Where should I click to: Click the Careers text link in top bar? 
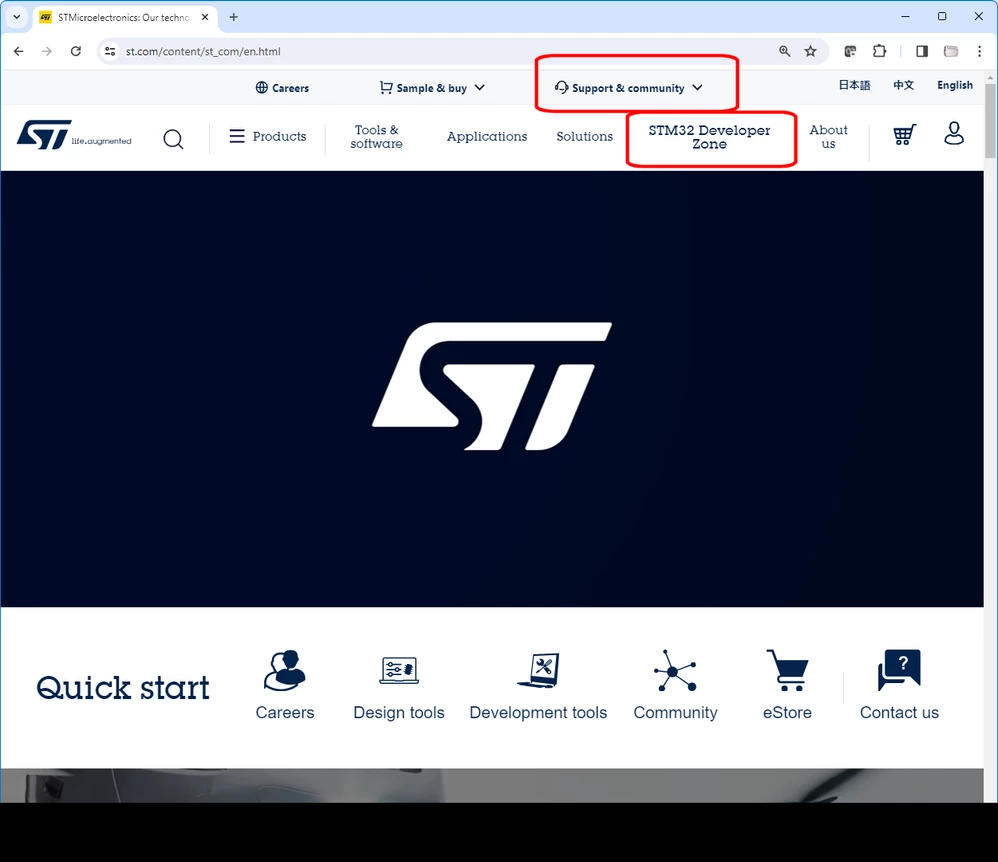point(290,88)
